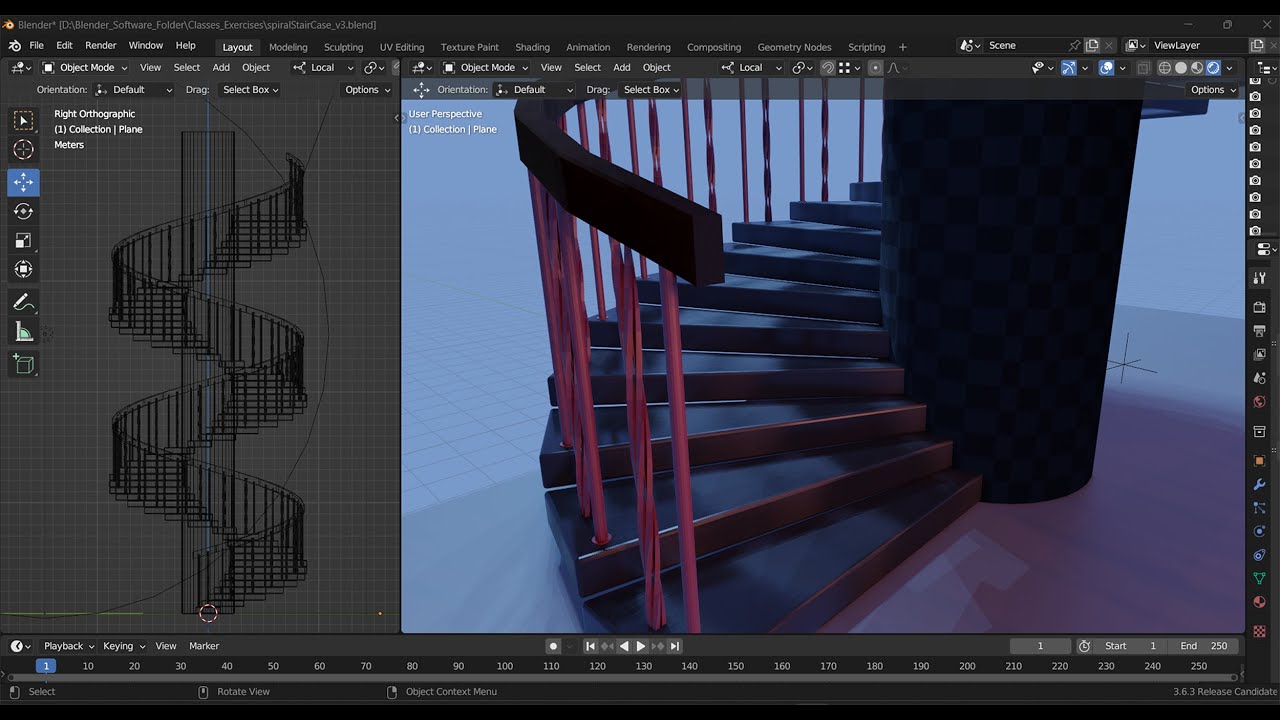Switch to the Modeling workspace tab
This screenshot has width=1280, height=720.
click(x=288, y=47)
